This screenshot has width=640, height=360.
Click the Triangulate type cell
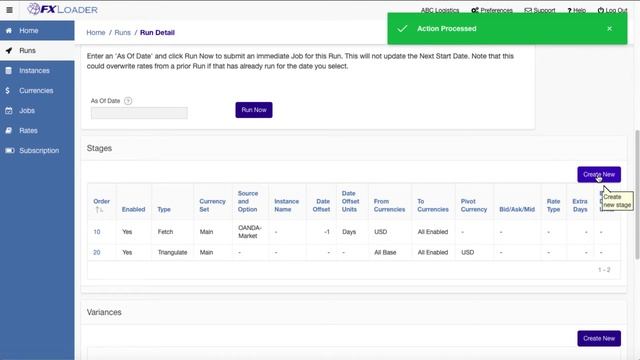[172, 252]
